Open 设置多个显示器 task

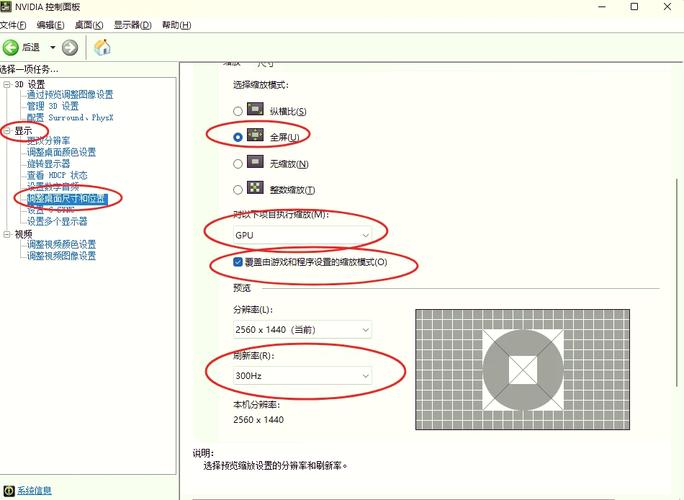click(57, 221)
